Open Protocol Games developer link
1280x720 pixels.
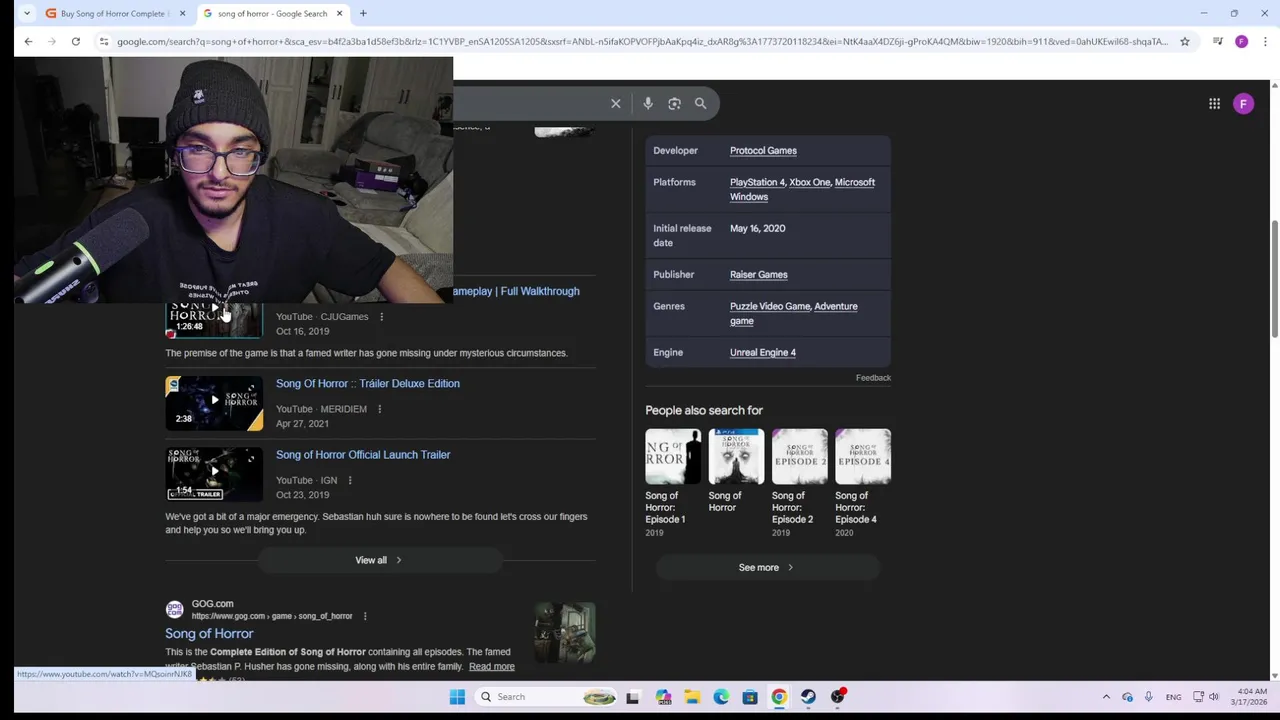tap(763, 151)
